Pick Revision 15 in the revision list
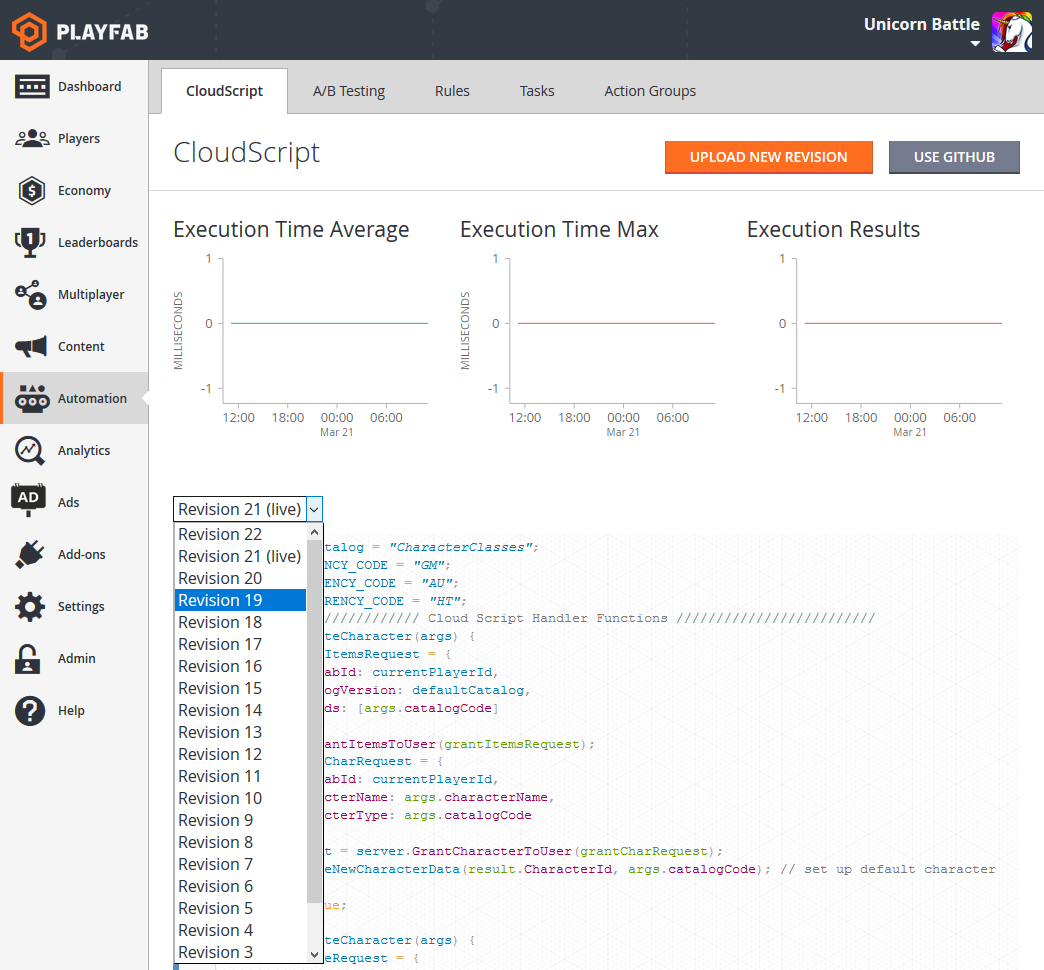 [240, 688]
